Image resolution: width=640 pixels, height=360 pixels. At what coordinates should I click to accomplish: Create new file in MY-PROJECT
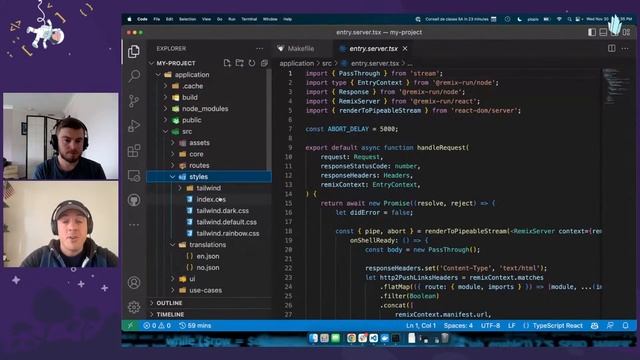point(227,63)
